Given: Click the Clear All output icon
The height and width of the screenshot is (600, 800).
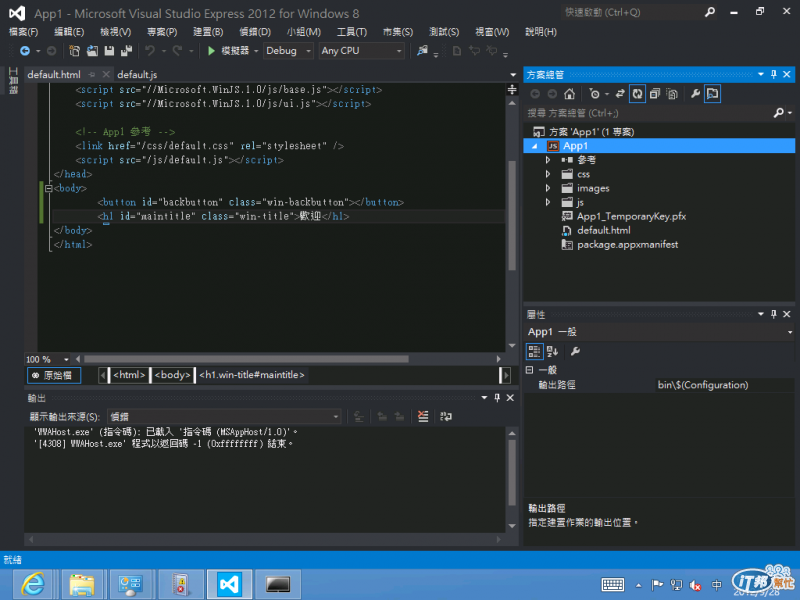Looking at the screenshot, I should (423, 416).
